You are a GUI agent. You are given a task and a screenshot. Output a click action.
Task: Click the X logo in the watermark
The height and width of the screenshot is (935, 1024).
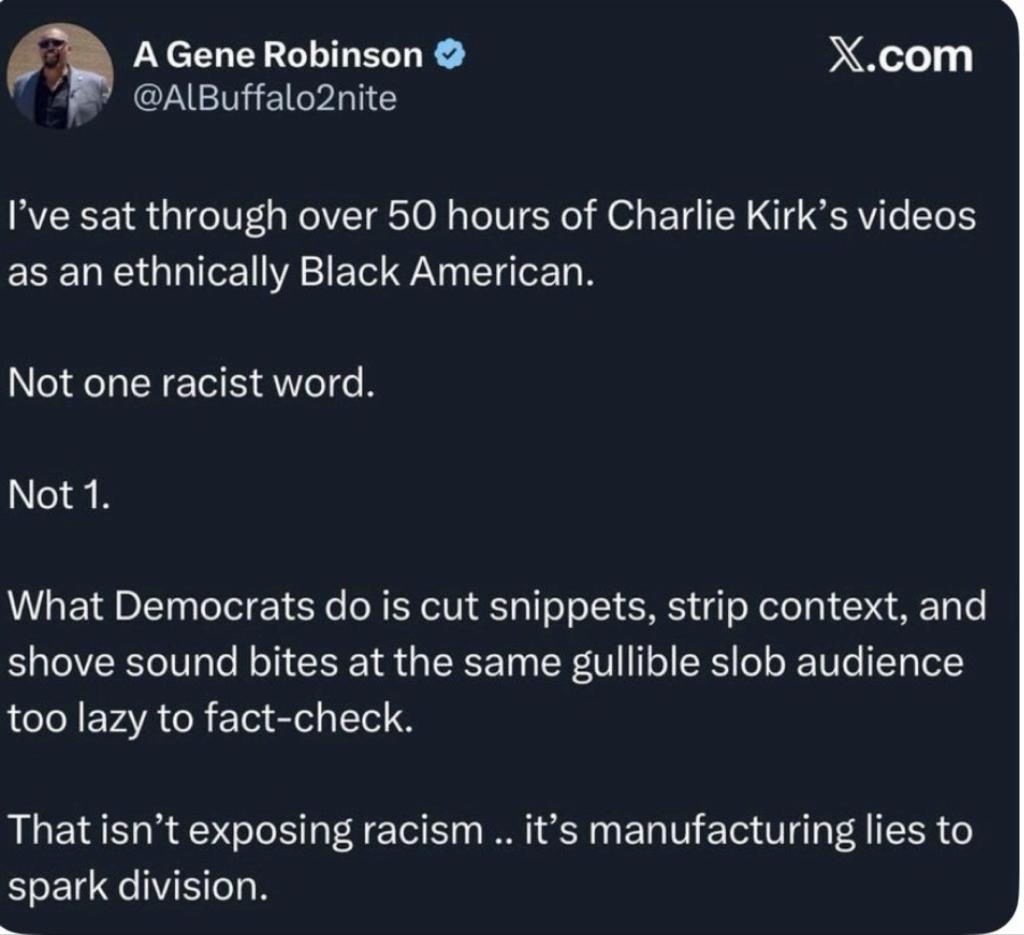pyautogui.click(x=848, y=55)
